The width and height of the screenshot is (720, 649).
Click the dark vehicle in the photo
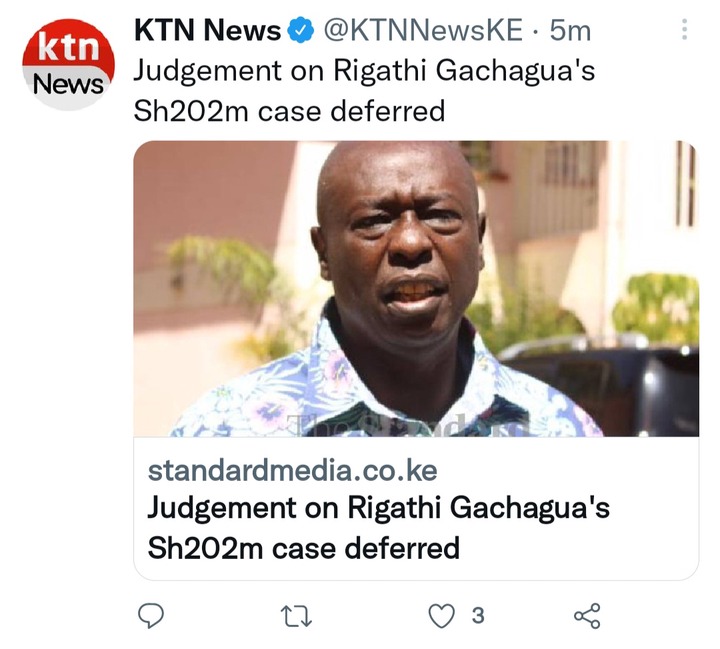point(602,386)
